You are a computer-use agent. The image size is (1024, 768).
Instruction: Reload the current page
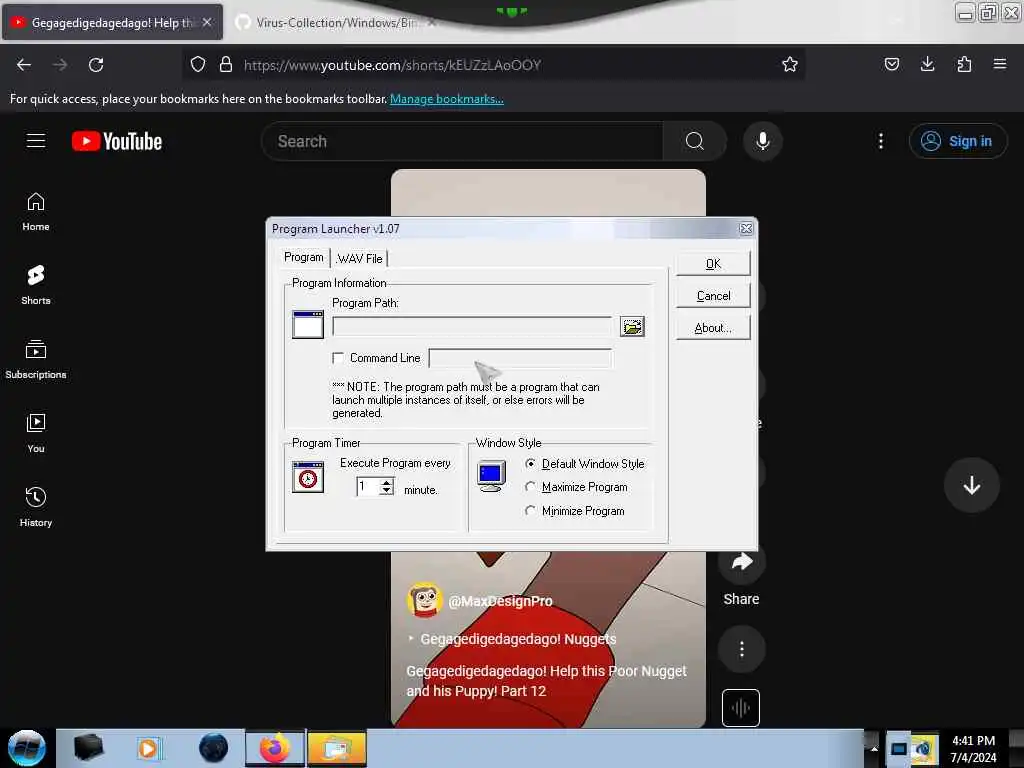(96, 65)
